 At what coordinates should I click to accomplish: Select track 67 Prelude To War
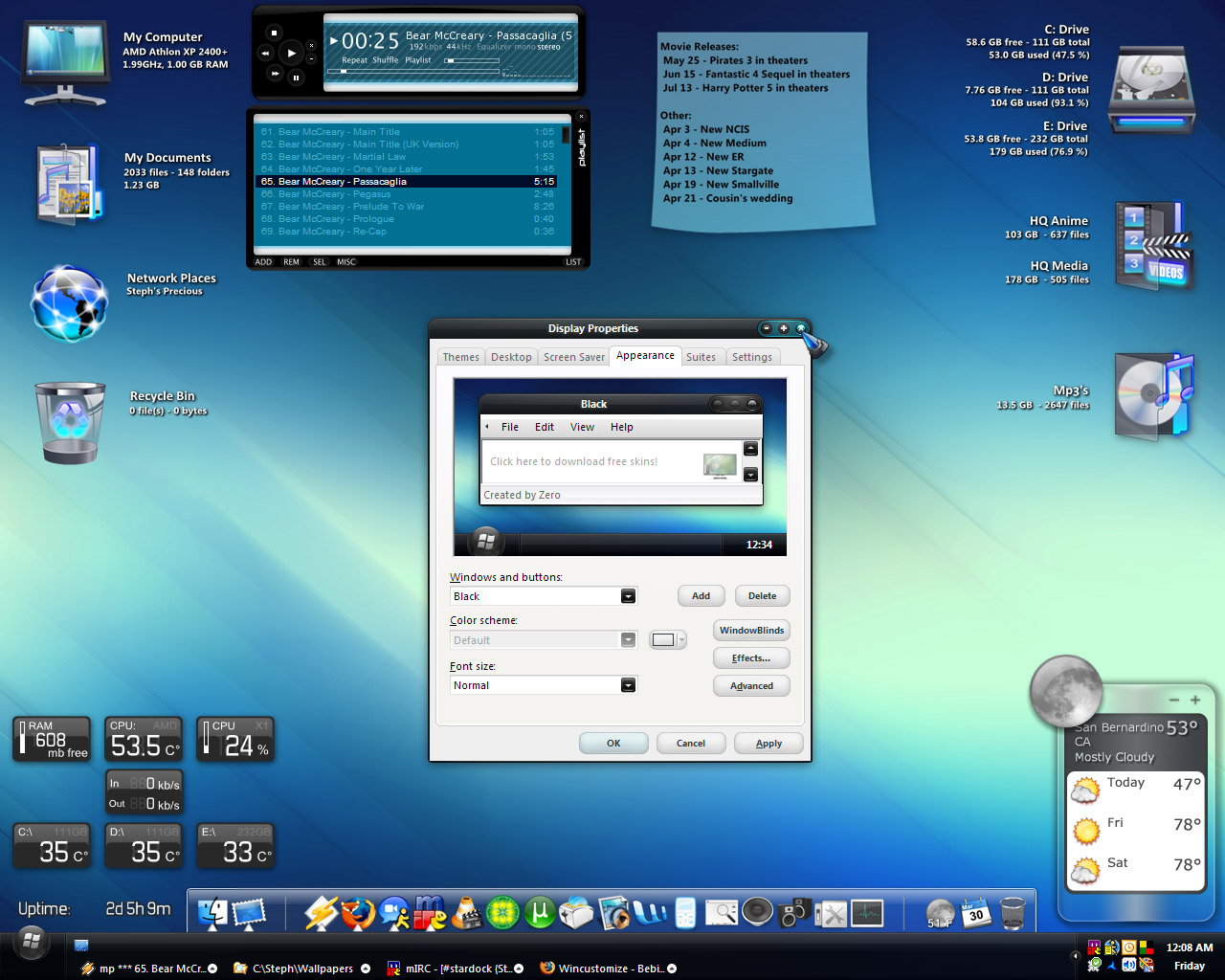407,207
